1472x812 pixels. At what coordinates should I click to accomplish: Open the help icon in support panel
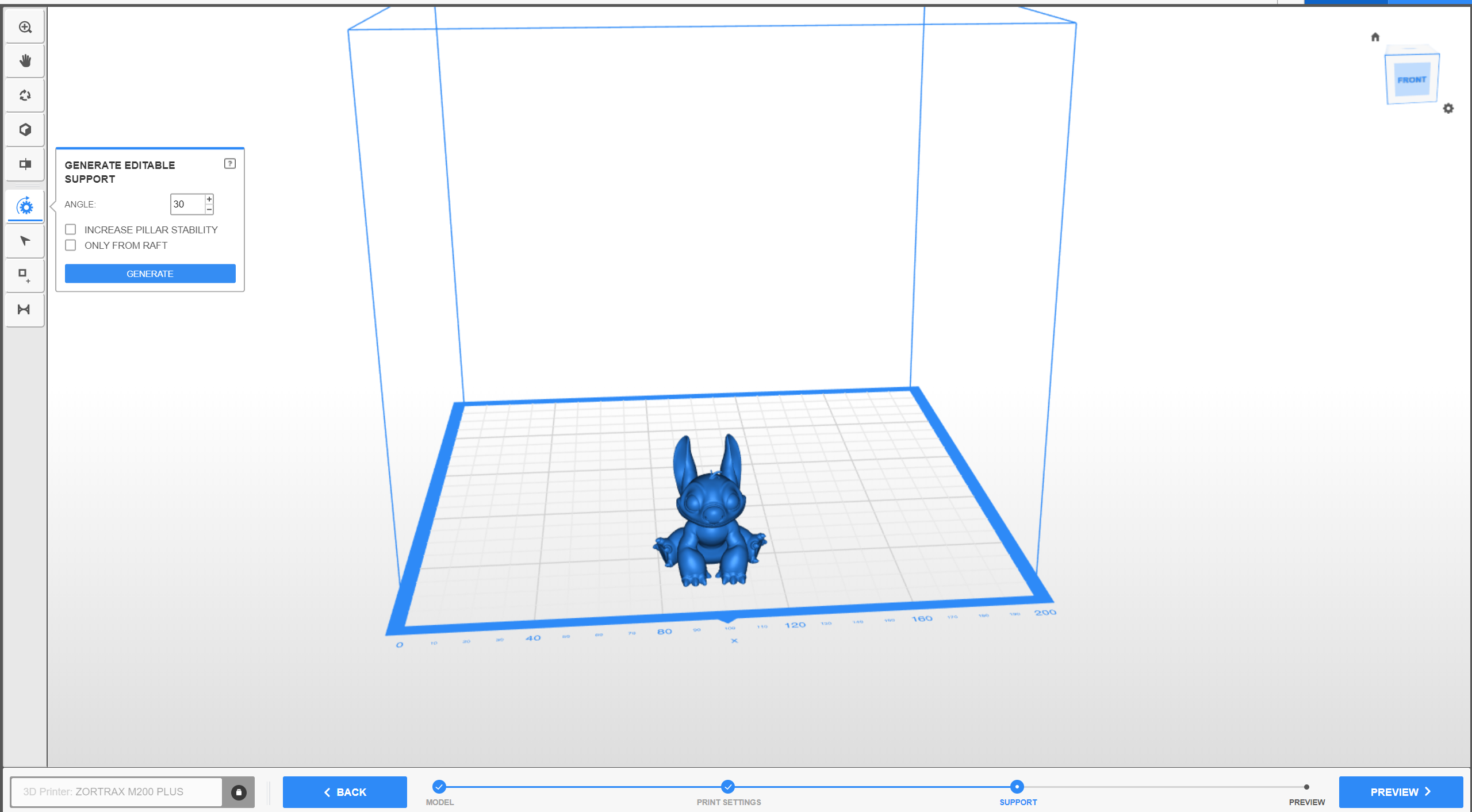pos(230,164)
